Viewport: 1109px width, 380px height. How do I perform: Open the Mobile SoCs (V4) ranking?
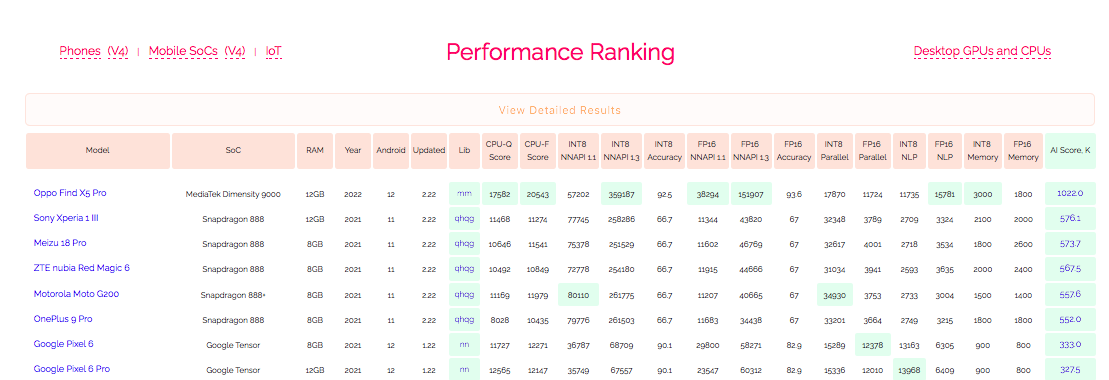pos(197,52)
